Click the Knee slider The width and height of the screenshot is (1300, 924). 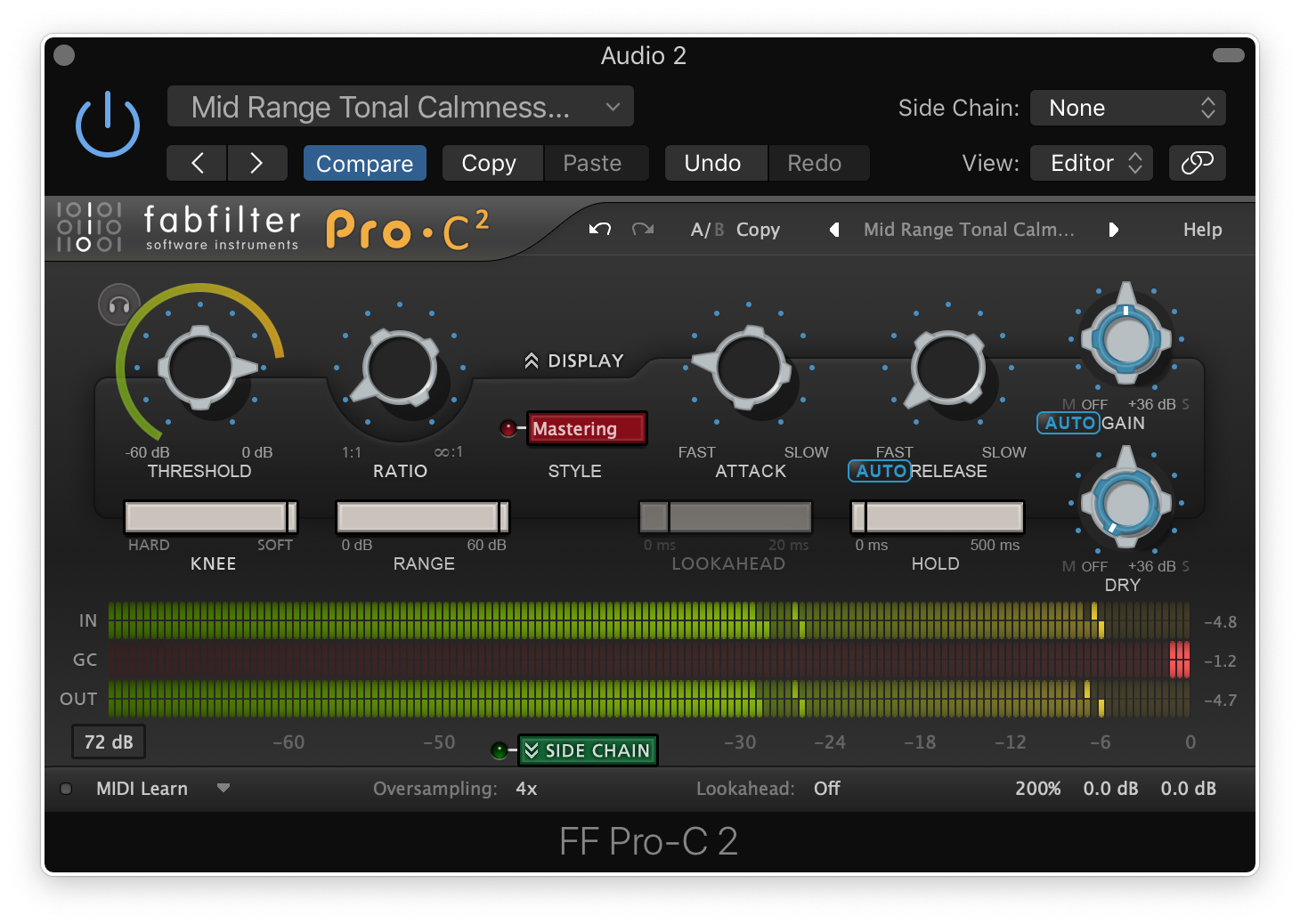click(211, 516)
